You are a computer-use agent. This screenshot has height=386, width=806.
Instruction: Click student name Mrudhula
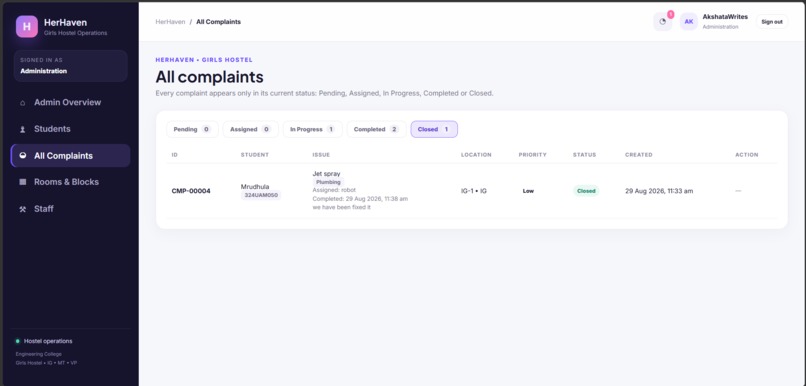coord(255,187)
